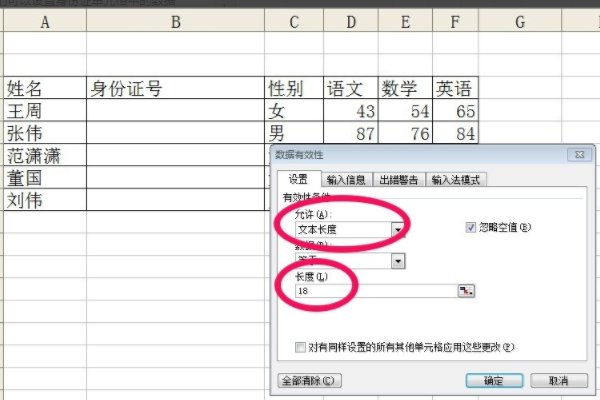Select the cell containing 范潇潇
The height and width of the screenshot is (400, 600).
click(x=45, y=155)
